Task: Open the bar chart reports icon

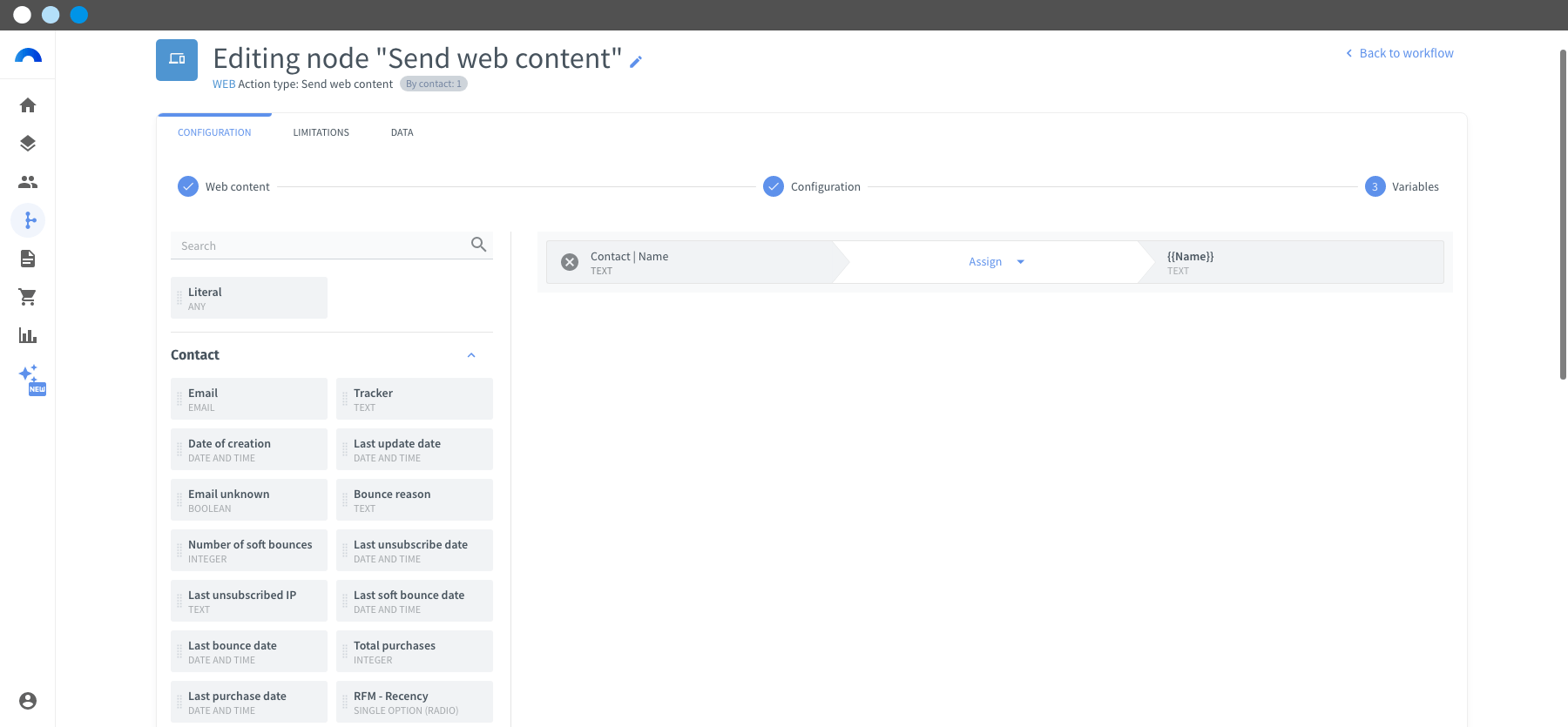Action: (28, 335)
